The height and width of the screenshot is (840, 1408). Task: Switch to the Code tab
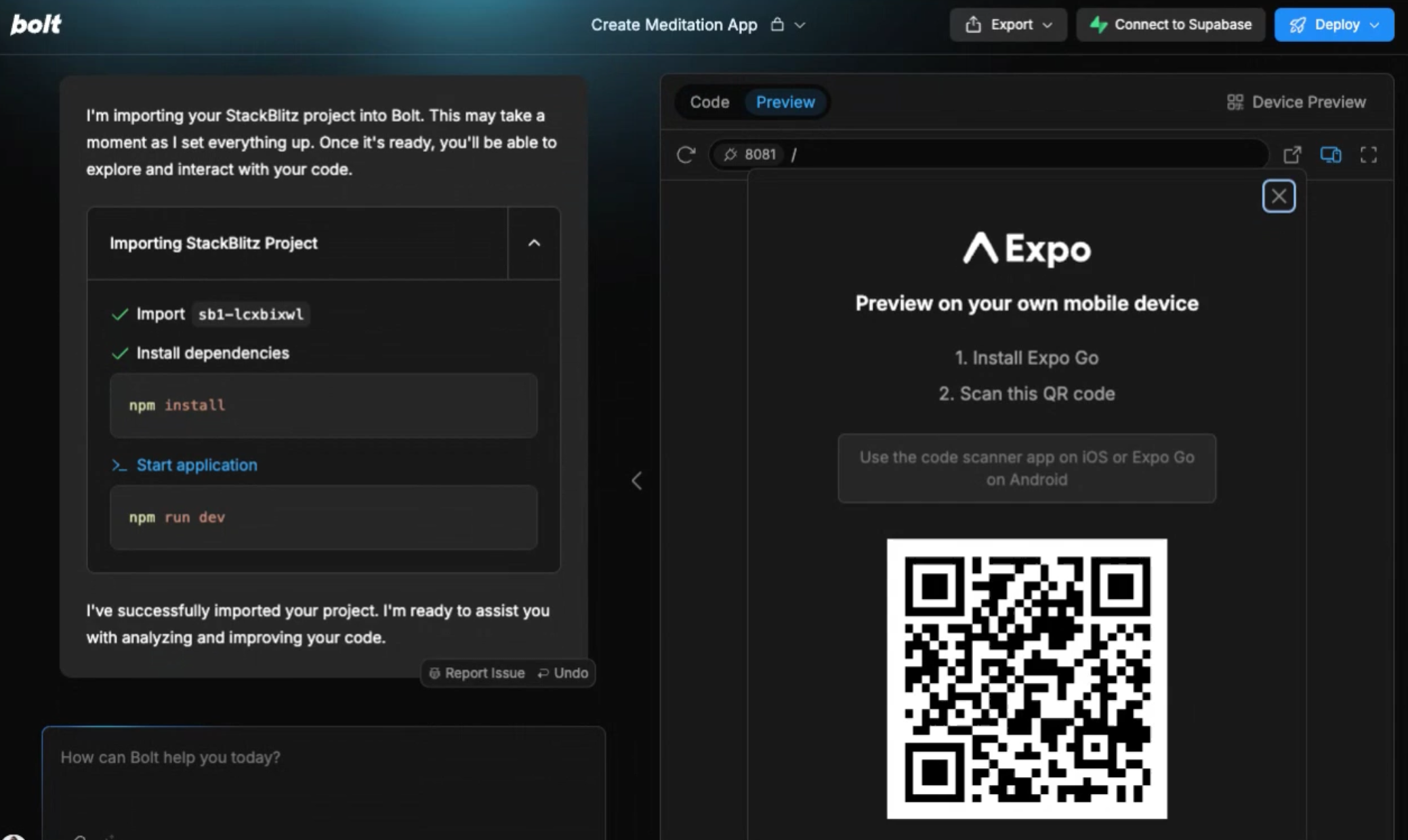pyautogui.click(x=709, y=102)
